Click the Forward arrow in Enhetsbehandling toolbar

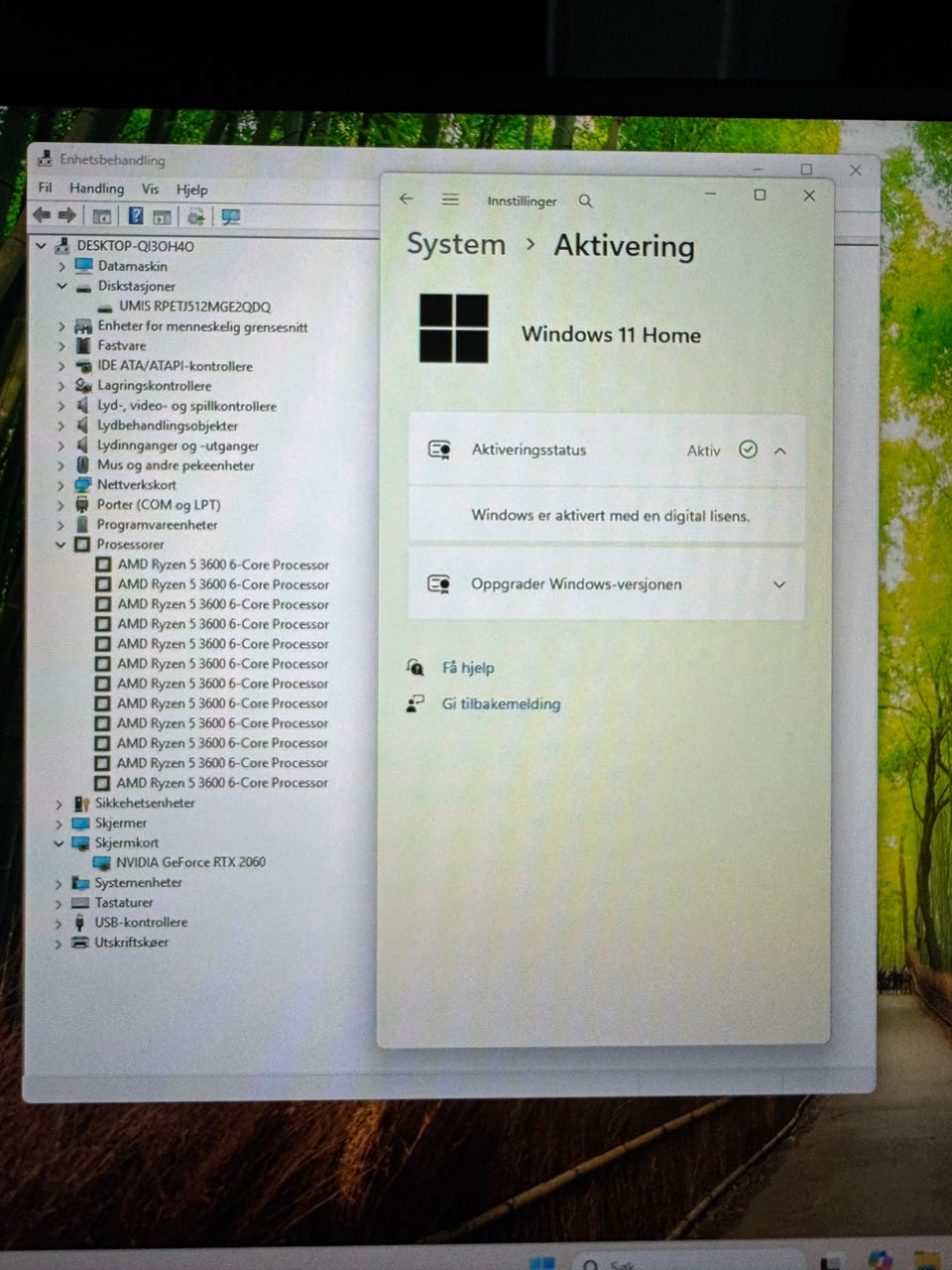67,215
